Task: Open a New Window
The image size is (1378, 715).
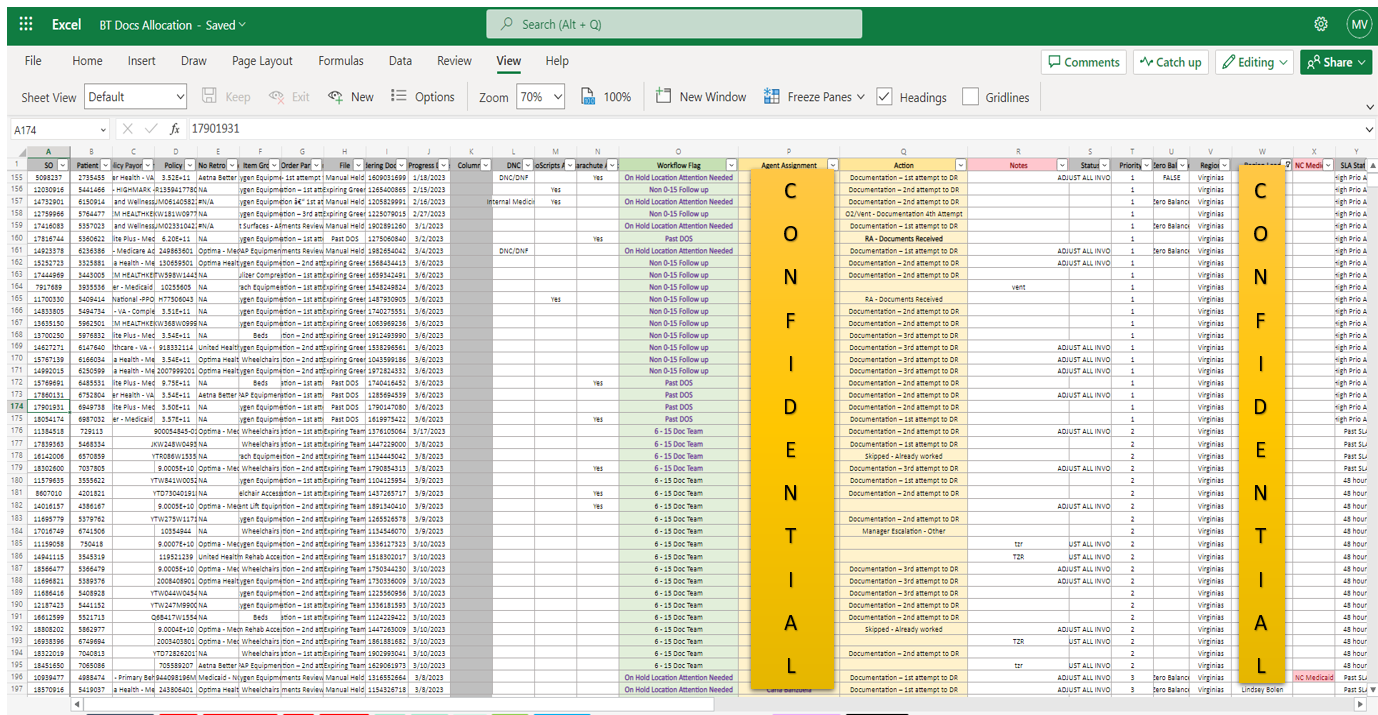Action: [702, 97]
